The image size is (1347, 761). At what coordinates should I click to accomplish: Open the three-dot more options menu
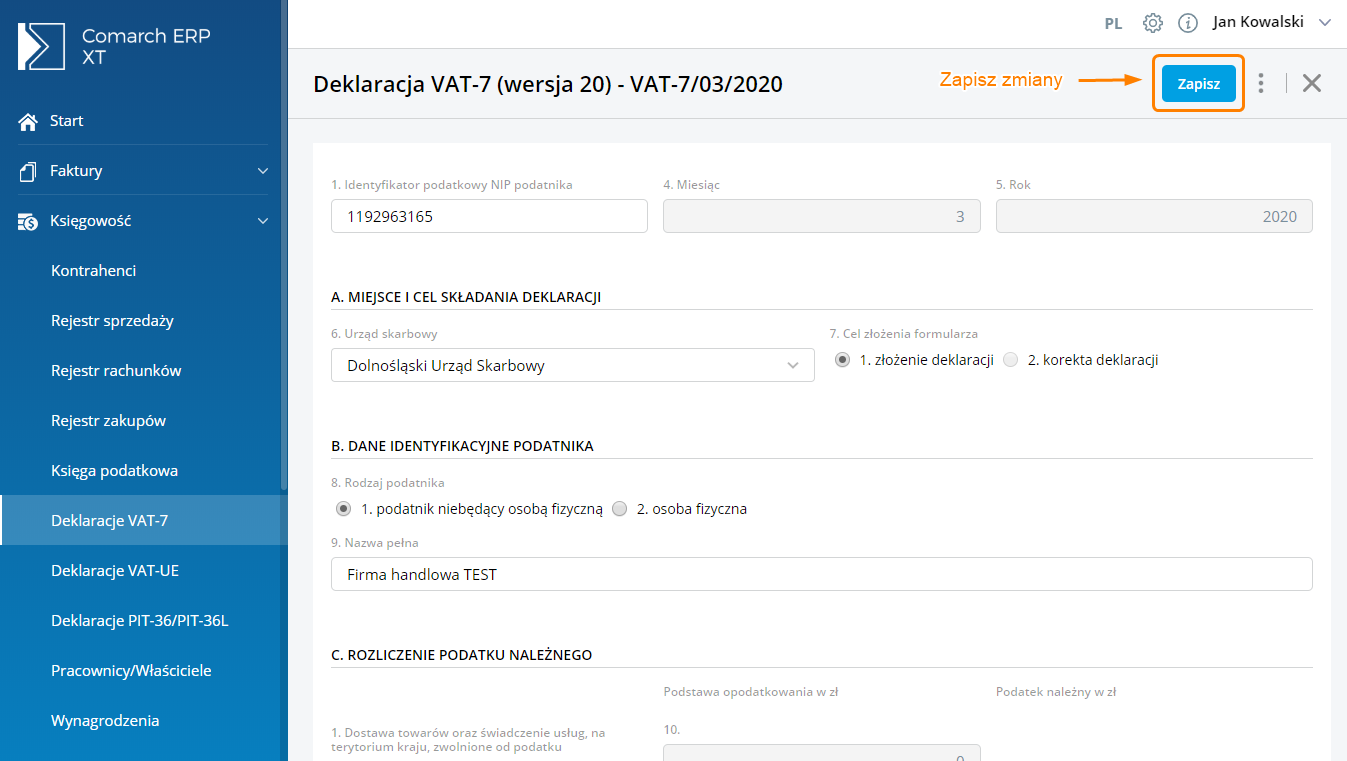pyautogui.click(x=1261, y=83)
